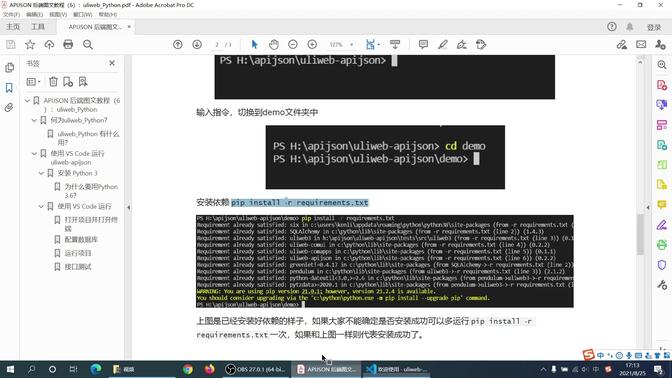The height and width of the screenshot is (378, 672).
Task: Collapse the 使用 VS Code 运行 sub-bookmark
Action: [41, 206]
